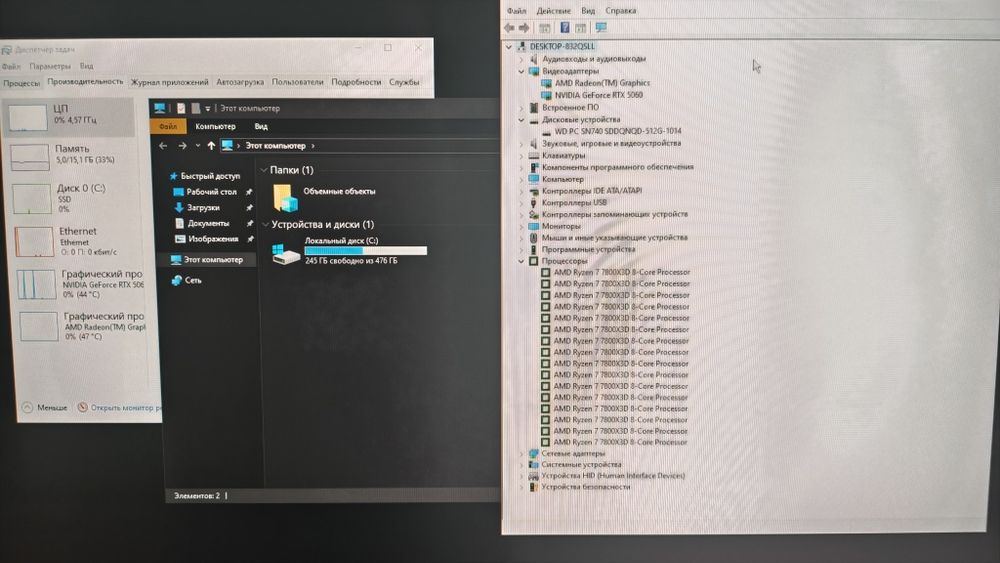Open Действие menu in Device Manager
The image size is (1000, 563).
point(554,10)
